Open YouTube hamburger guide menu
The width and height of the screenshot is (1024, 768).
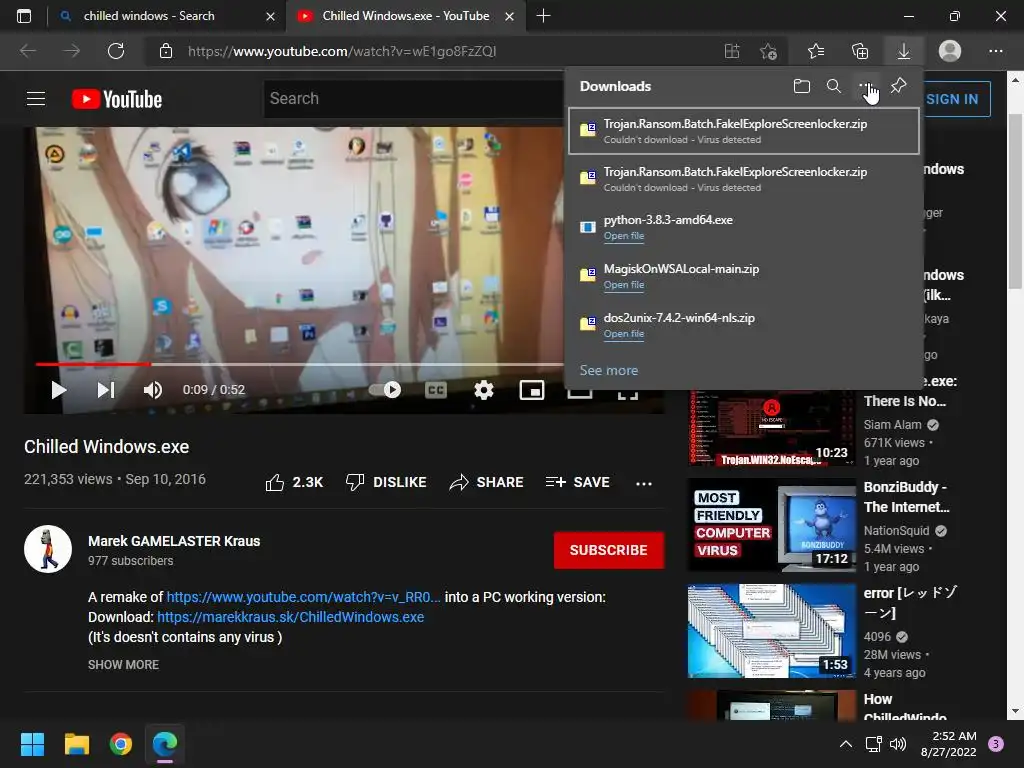point(36,99)
